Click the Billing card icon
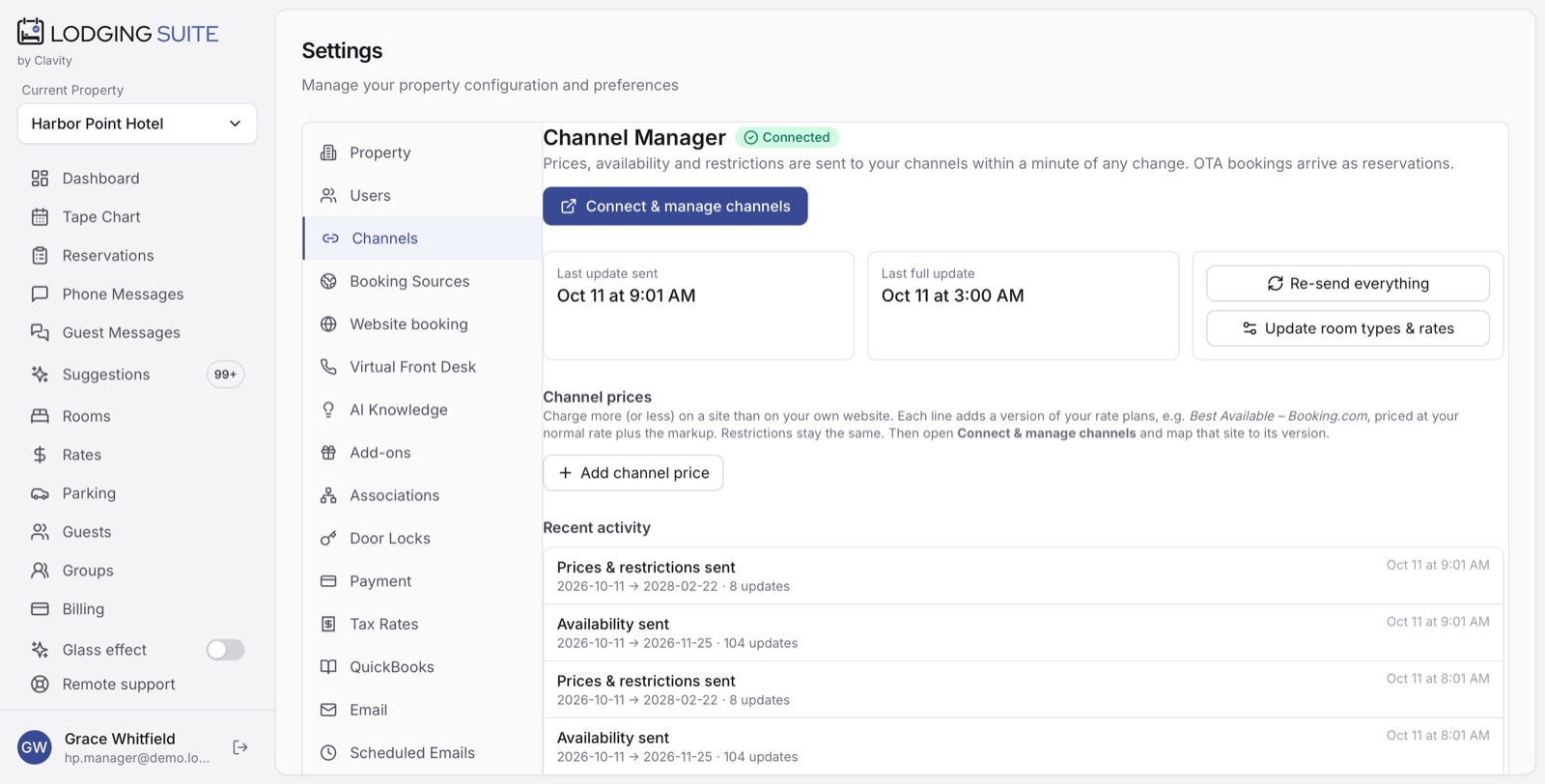This screenshot has width=1545, height=784. click(x=40, y=609)
